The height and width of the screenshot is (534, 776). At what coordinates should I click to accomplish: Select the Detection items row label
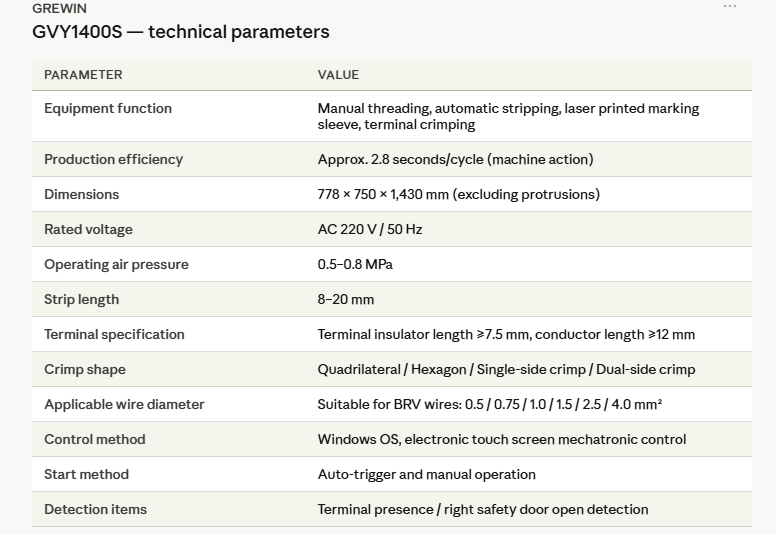pyautogui.click(x=95, y=509)
